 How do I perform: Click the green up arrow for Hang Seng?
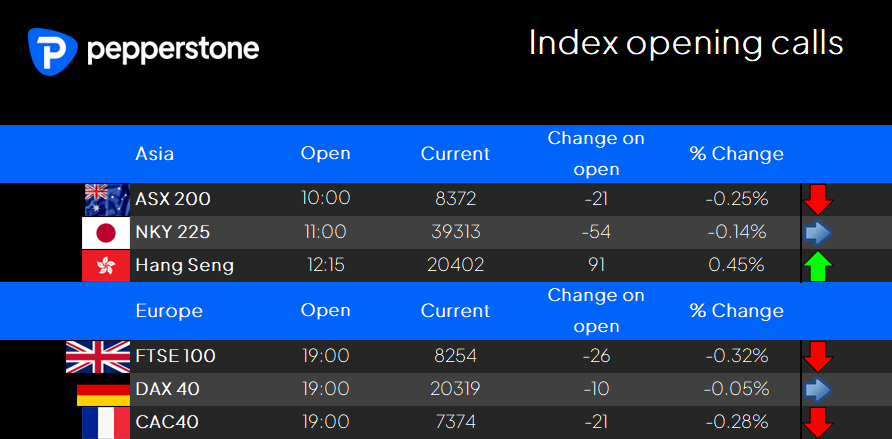pos(818,266)
